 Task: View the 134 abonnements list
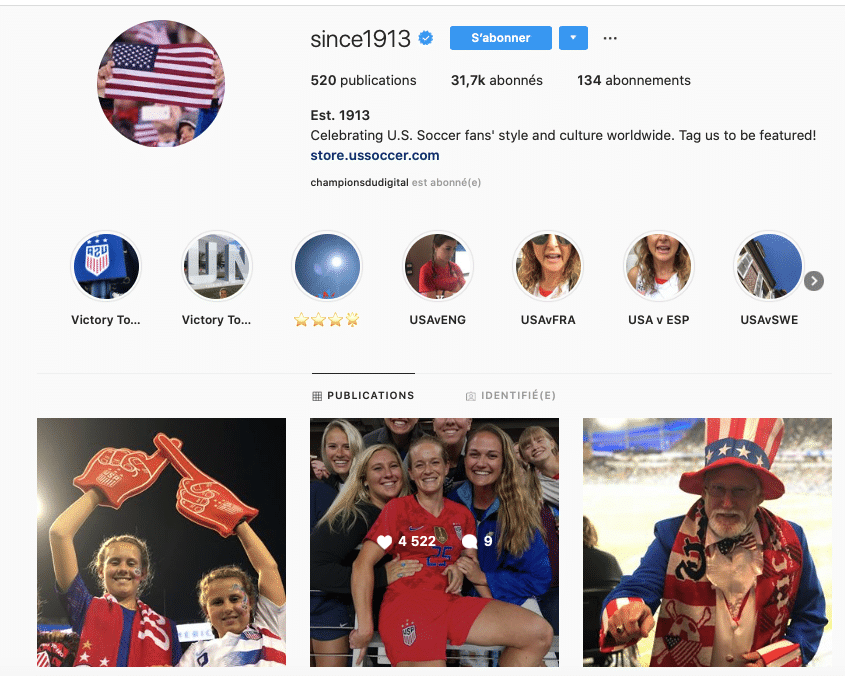coord(634,80)
